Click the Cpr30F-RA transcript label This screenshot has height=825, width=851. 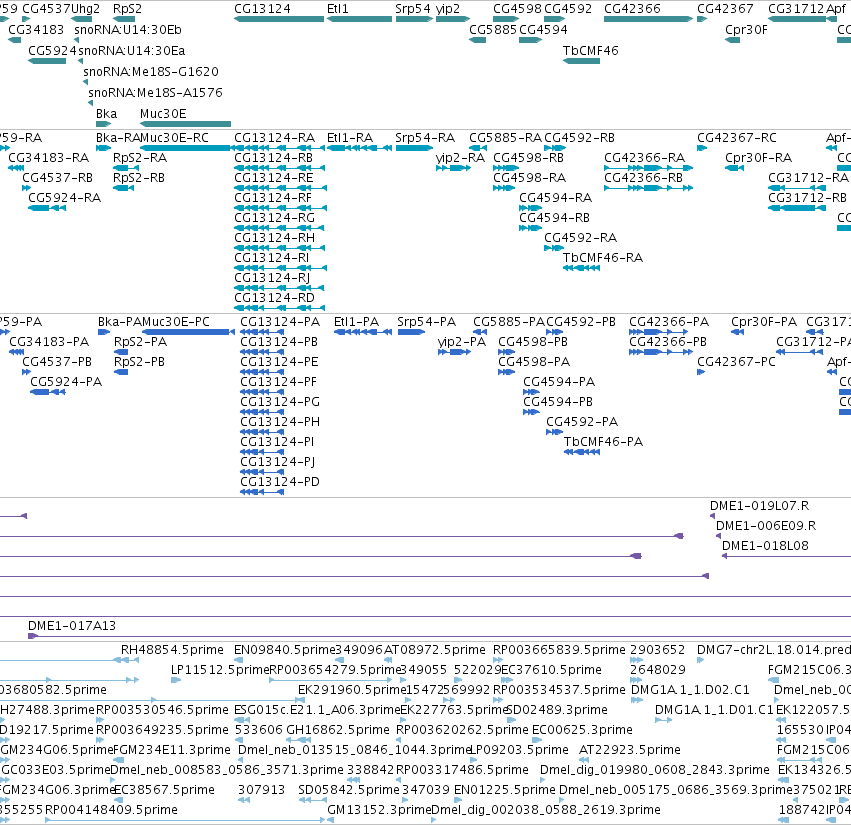(758, 158)
